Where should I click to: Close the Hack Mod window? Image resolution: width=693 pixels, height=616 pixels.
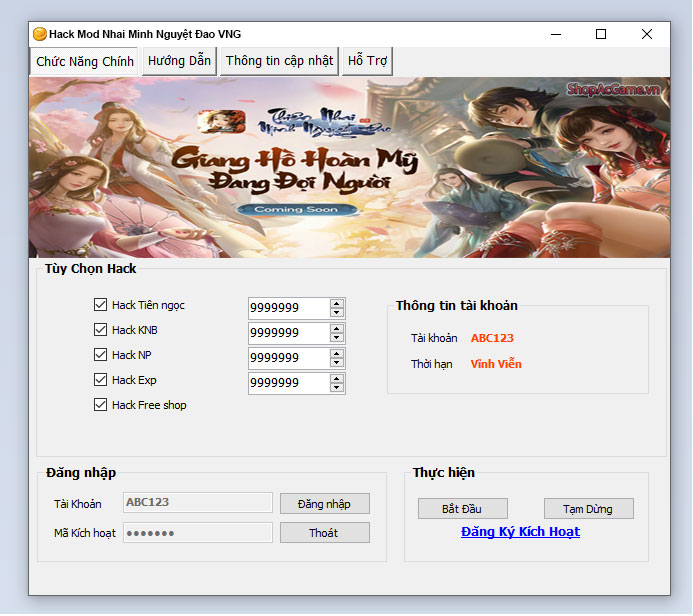647,34
